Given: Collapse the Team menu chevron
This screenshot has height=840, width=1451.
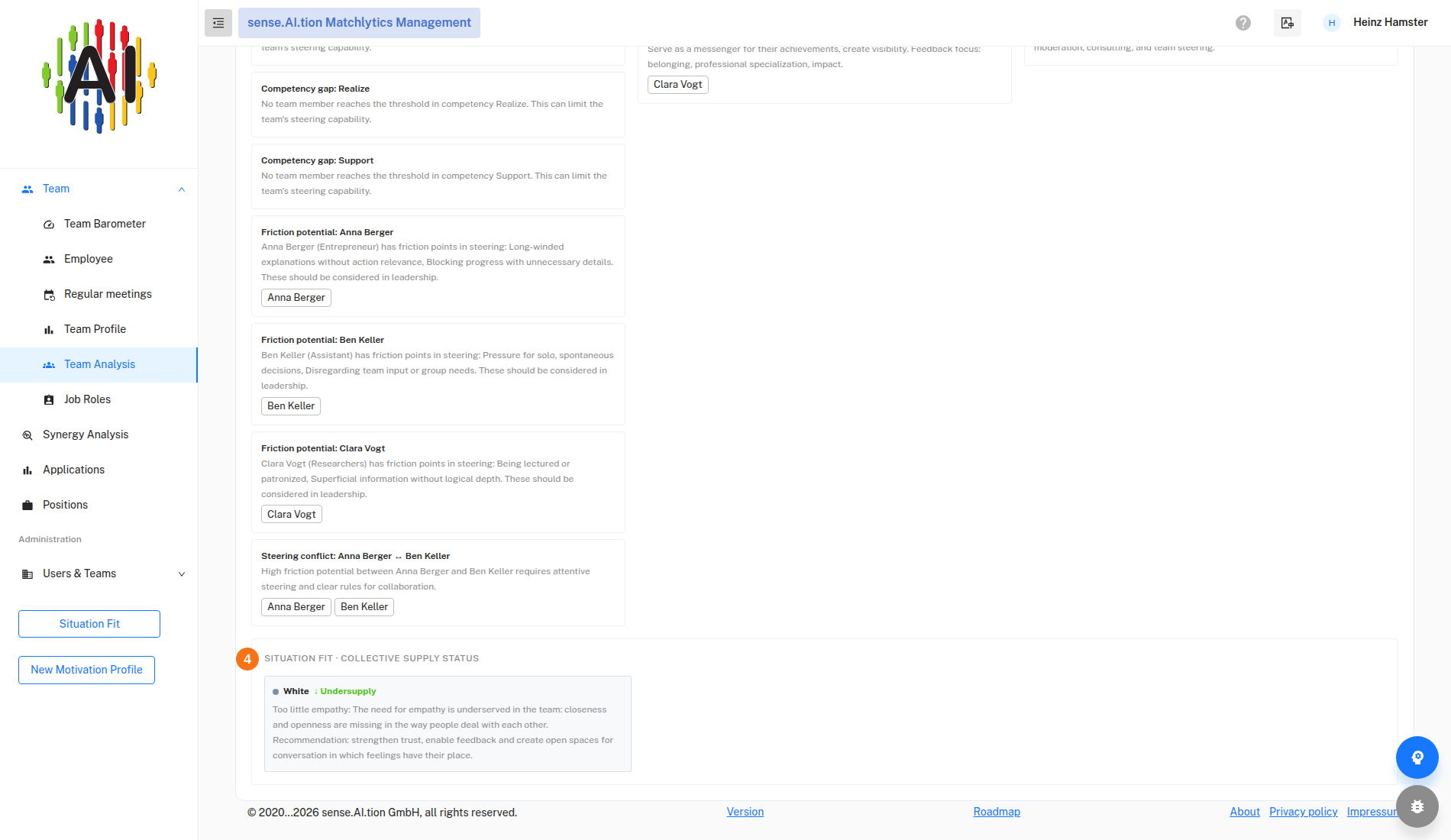Looking at the screenshot, I should point(182,189).
